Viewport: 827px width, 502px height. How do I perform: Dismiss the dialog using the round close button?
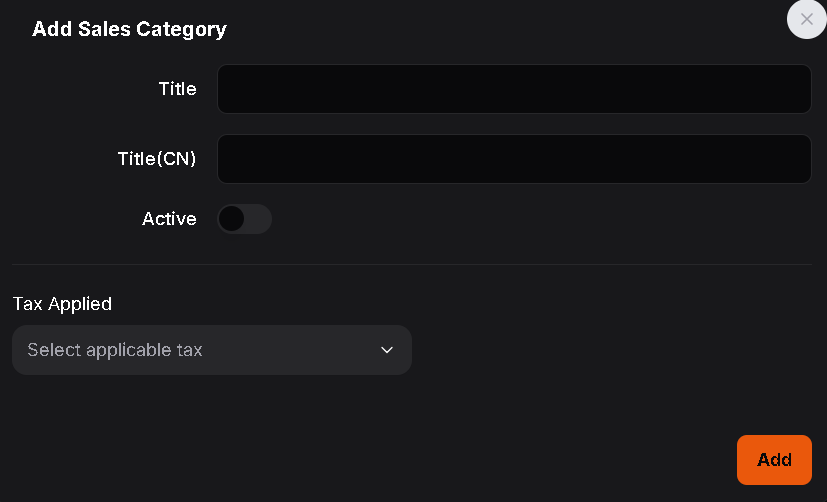click(806, 19)
